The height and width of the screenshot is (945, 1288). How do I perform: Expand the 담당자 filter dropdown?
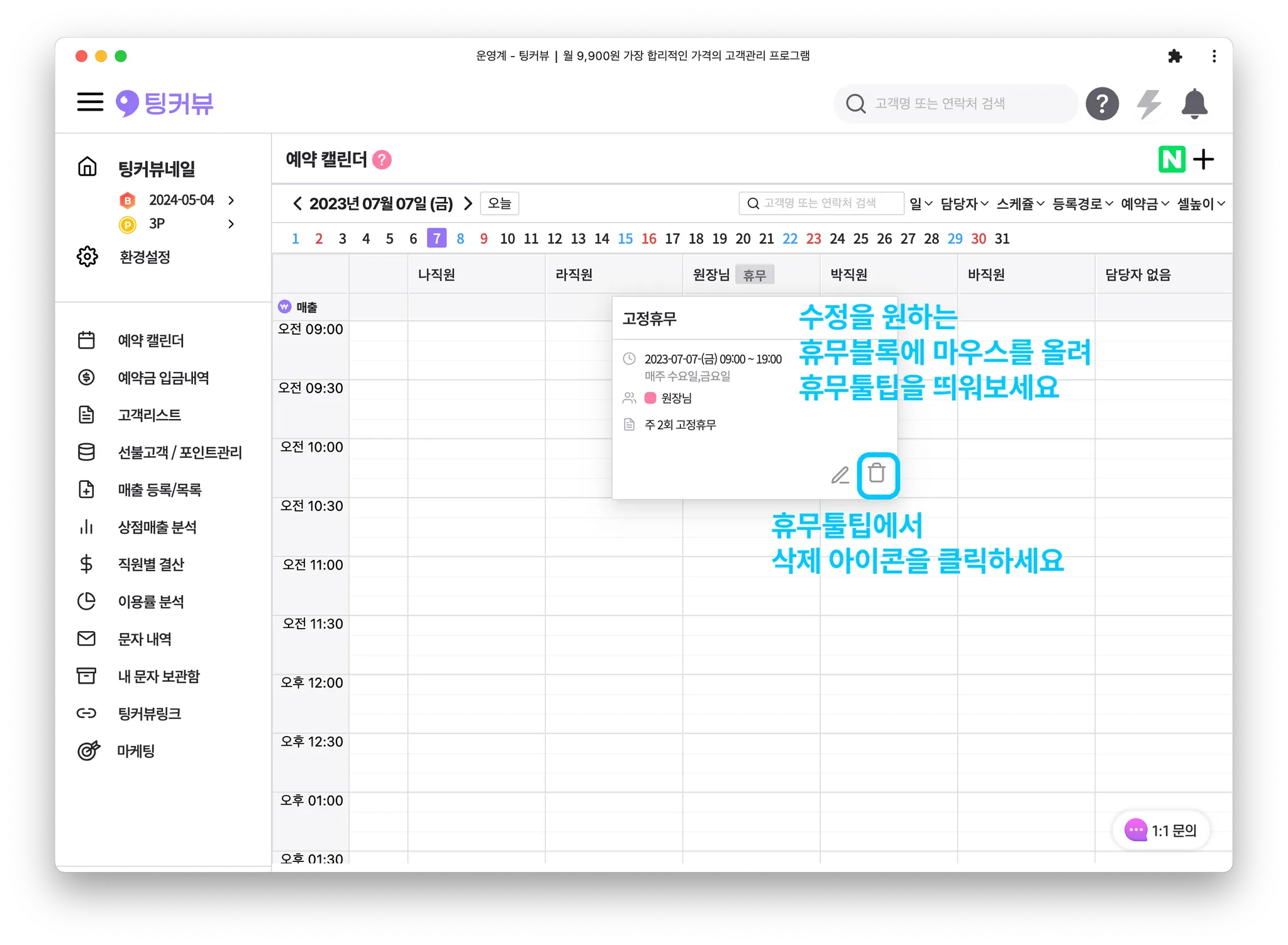(x=964, y=203)
